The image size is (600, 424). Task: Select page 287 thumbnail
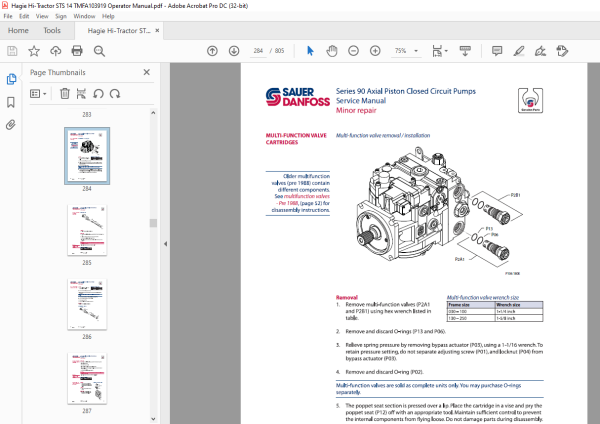click(87, 378)
